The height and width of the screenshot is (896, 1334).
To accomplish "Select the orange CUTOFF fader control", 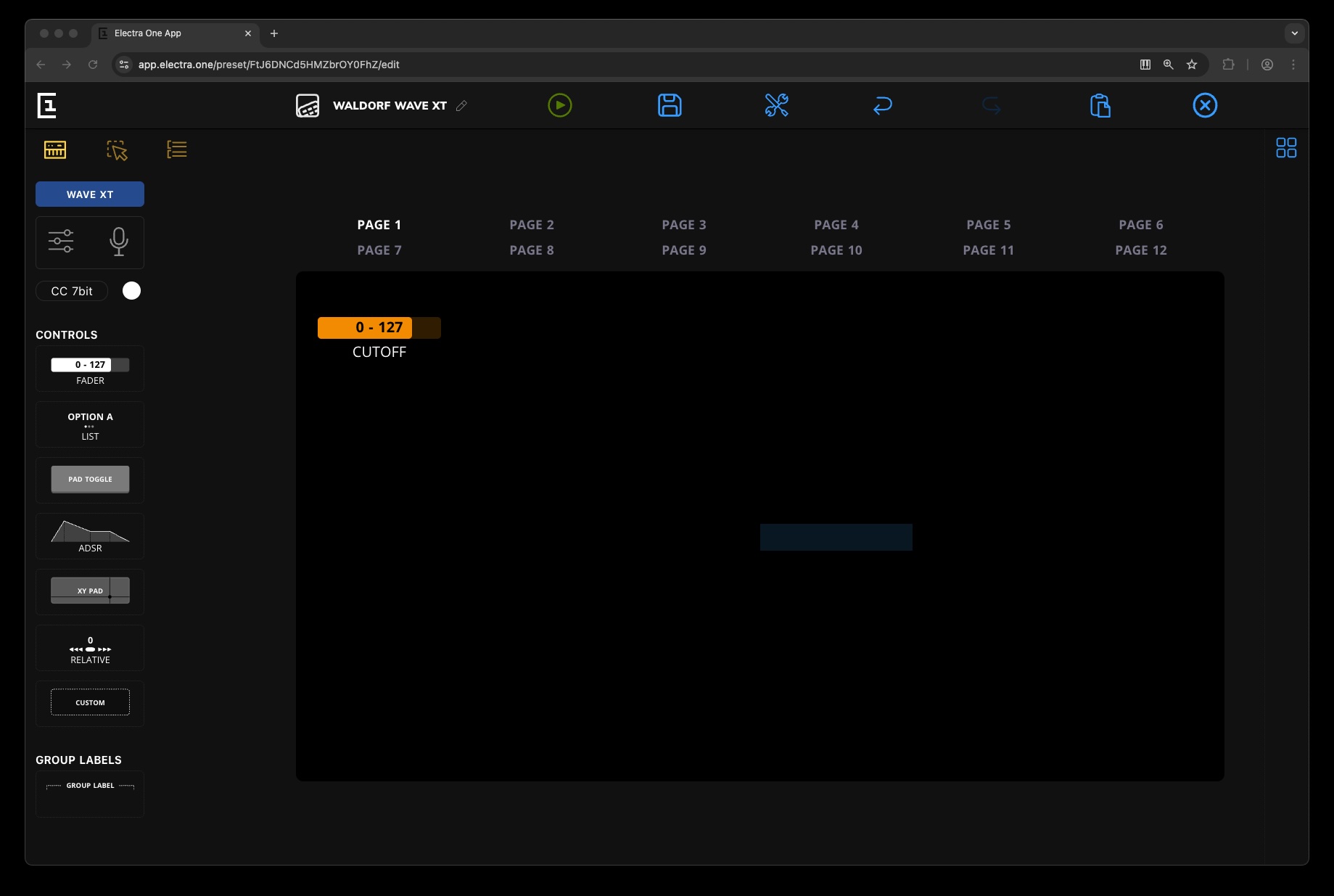I will [x=379, y=328].
